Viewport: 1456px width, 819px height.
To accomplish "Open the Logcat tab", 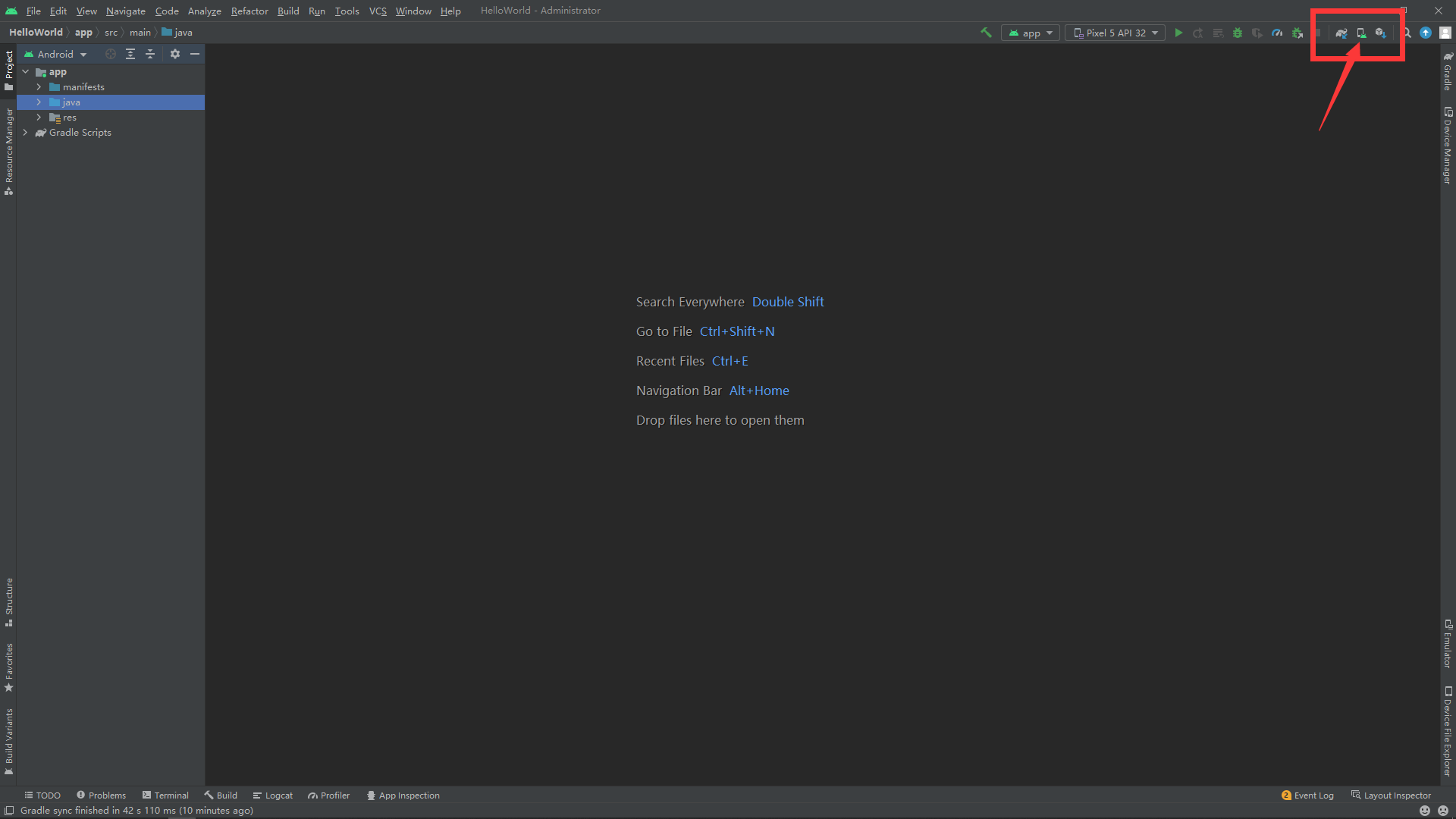I will click(x=273, y=795).
